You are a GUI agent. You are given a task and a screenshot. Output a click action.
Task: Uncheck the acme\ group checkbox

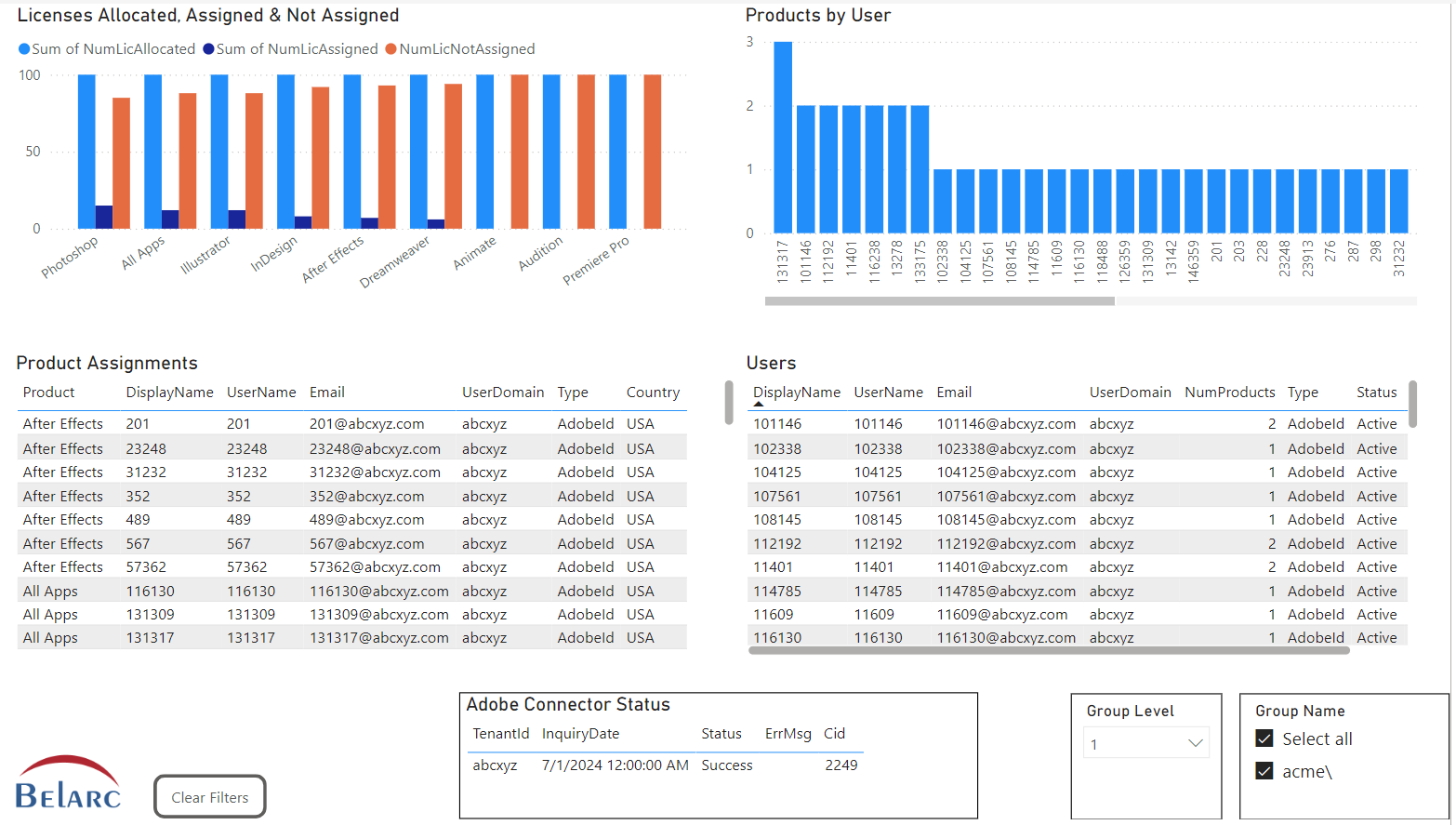[x=1264, y=771]
